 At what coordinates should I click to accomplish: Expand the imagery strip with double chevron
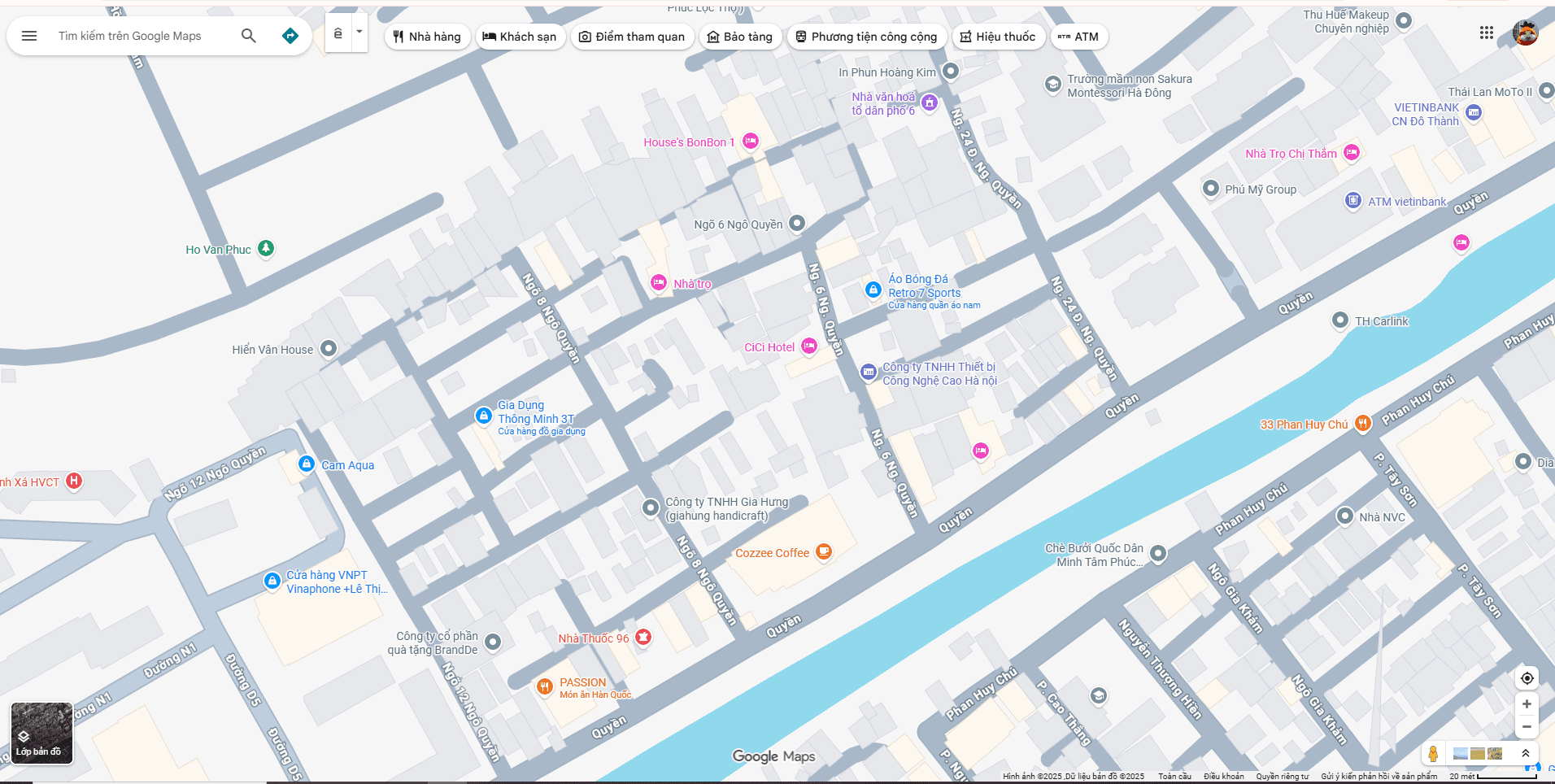pyautogui.click(x=1526, y=754)
